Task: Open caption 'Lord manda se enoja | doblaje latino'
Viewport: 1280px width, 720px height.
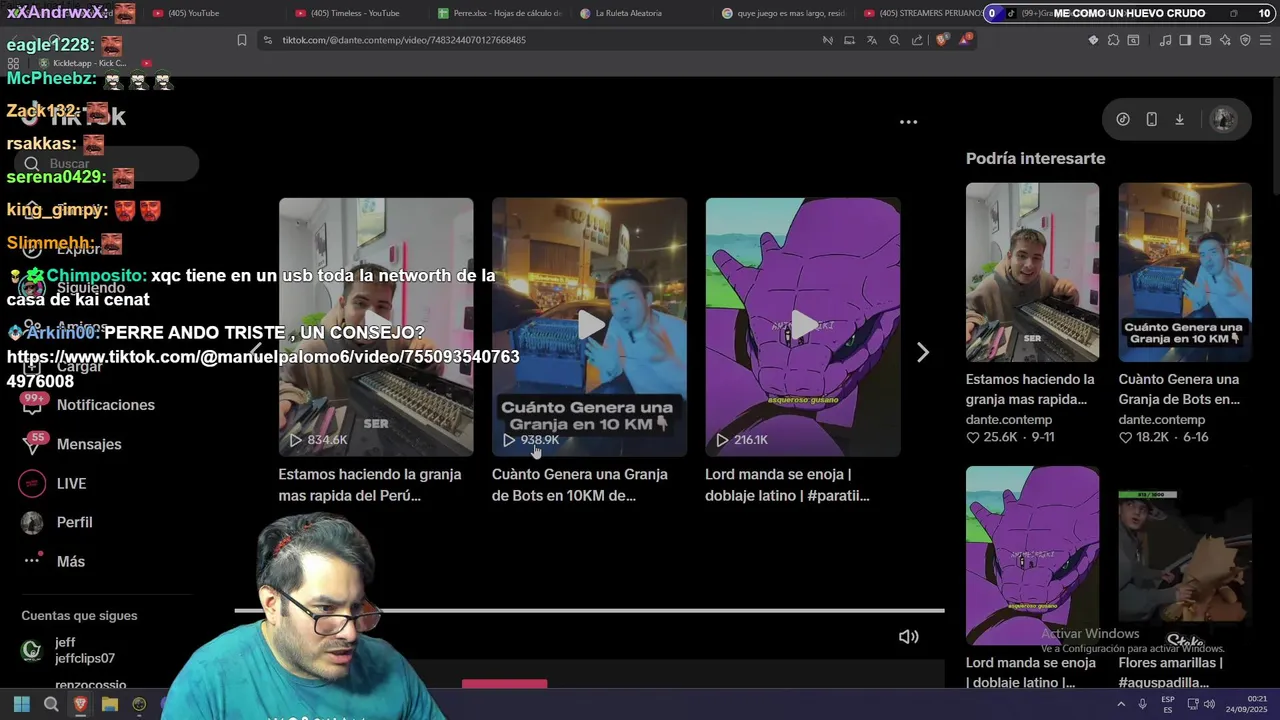Action: [x=787, y=485]
